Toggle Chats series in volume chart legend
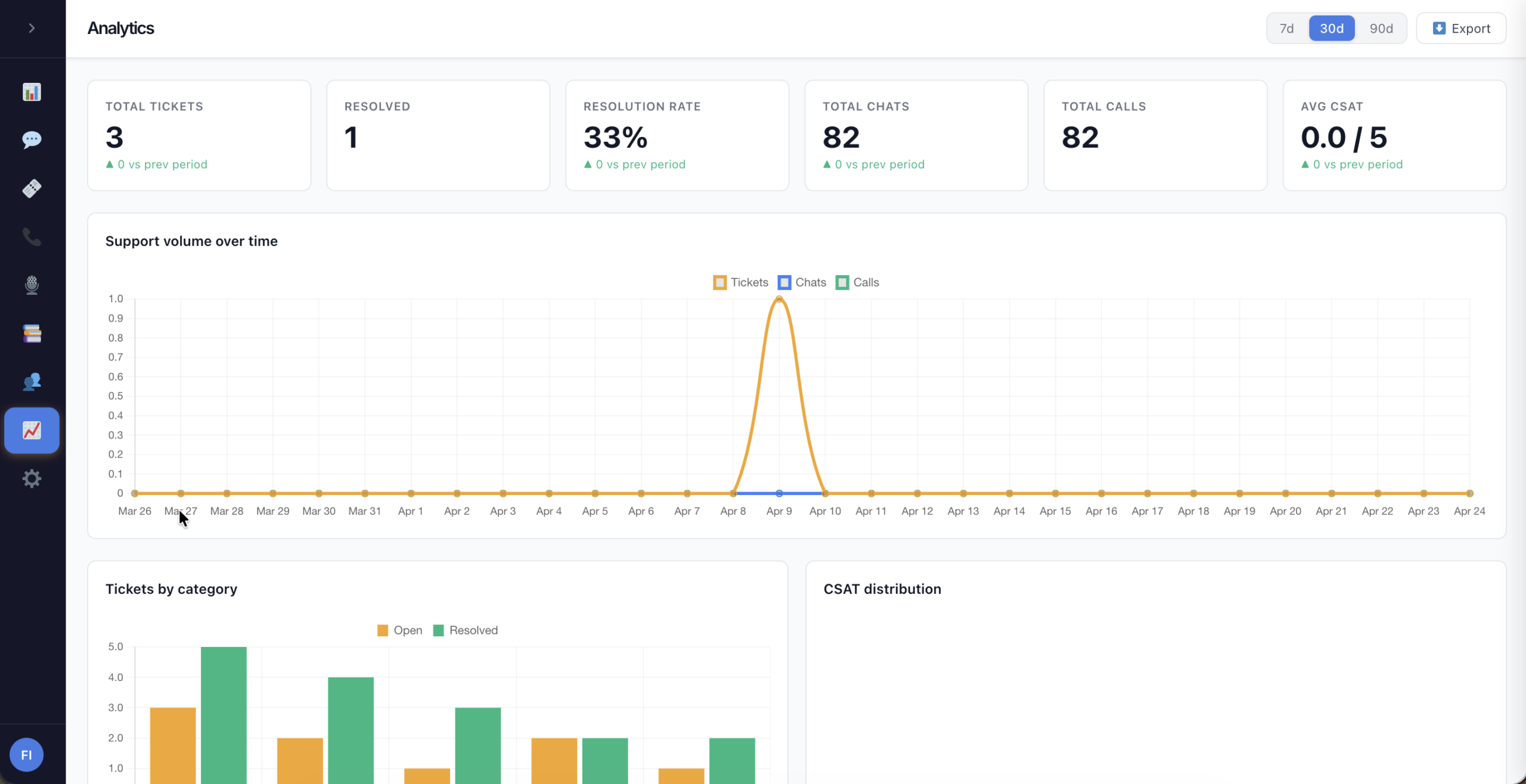 point(802,282)
